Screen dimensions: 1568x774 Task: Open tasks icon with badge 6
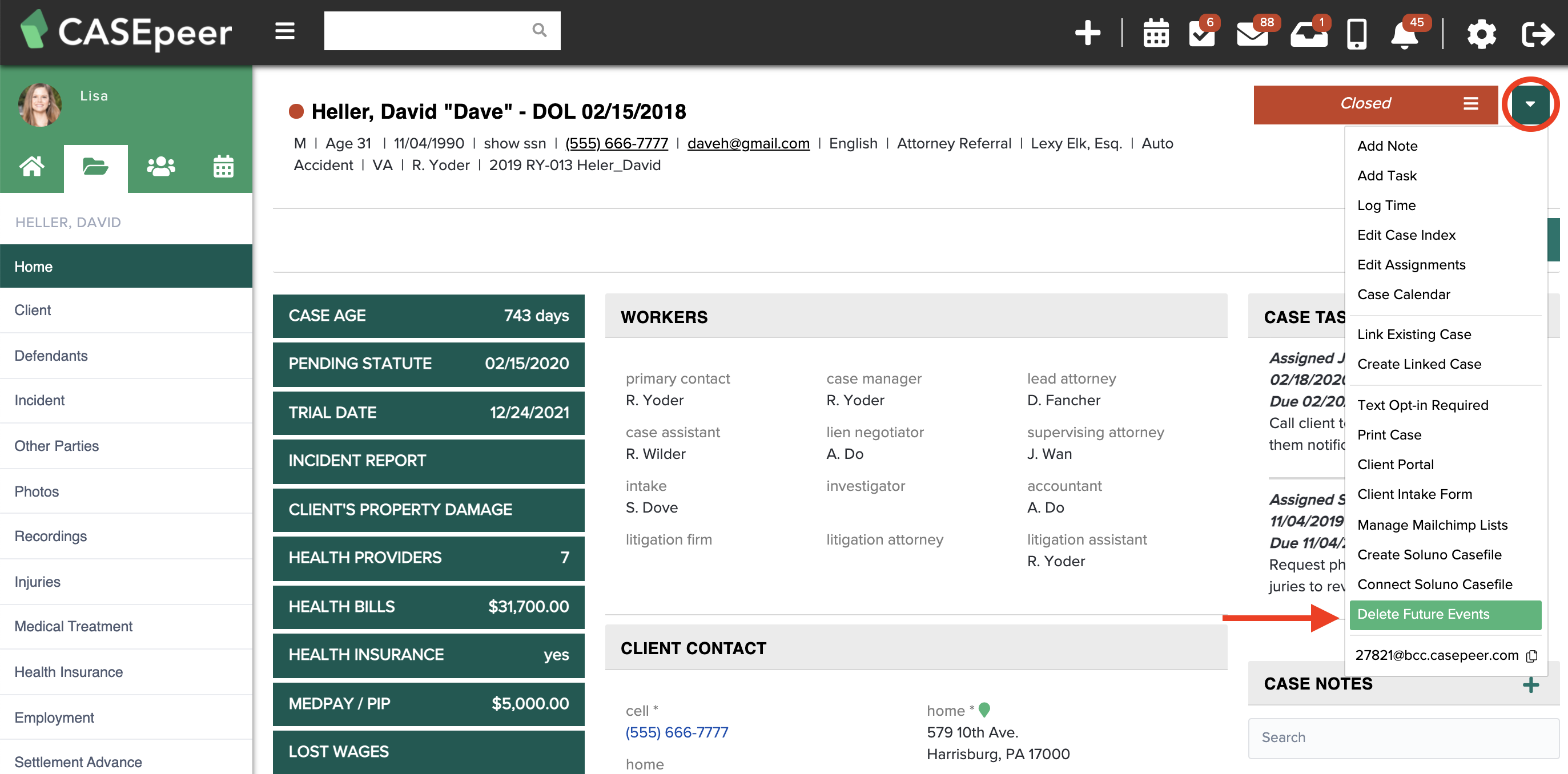click(1203, 33)
